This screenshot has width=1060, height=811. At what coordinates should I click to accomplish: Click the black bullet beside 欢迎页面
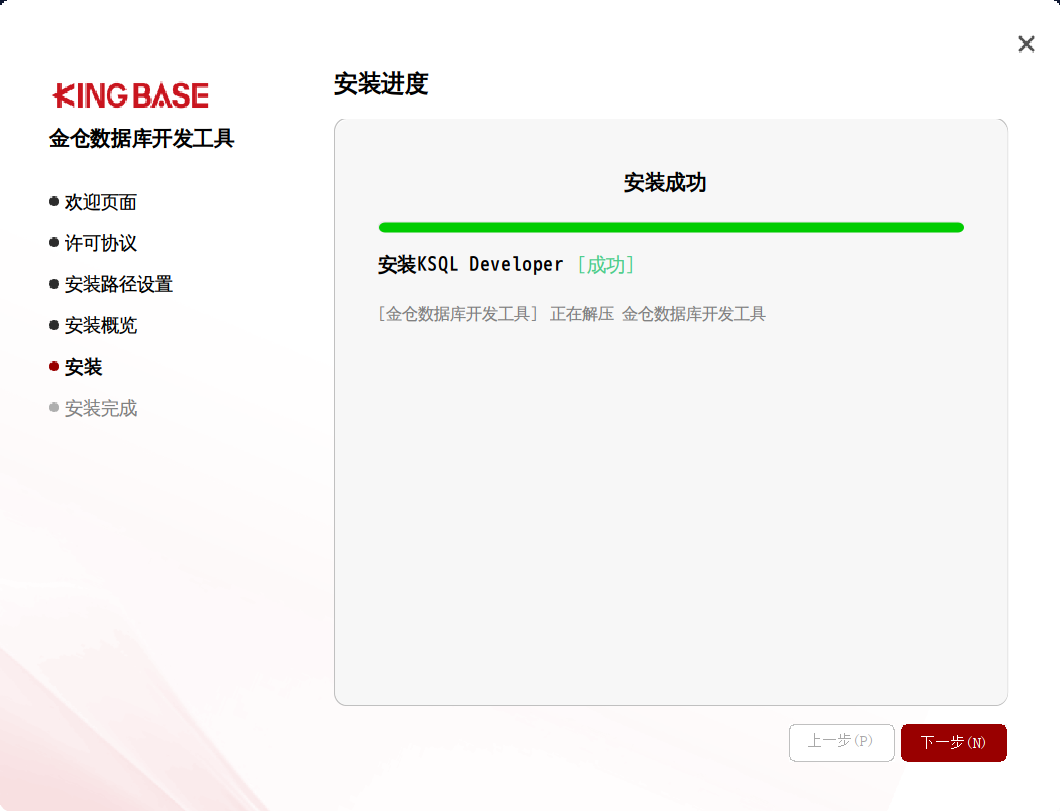click(x=54, y=202)
